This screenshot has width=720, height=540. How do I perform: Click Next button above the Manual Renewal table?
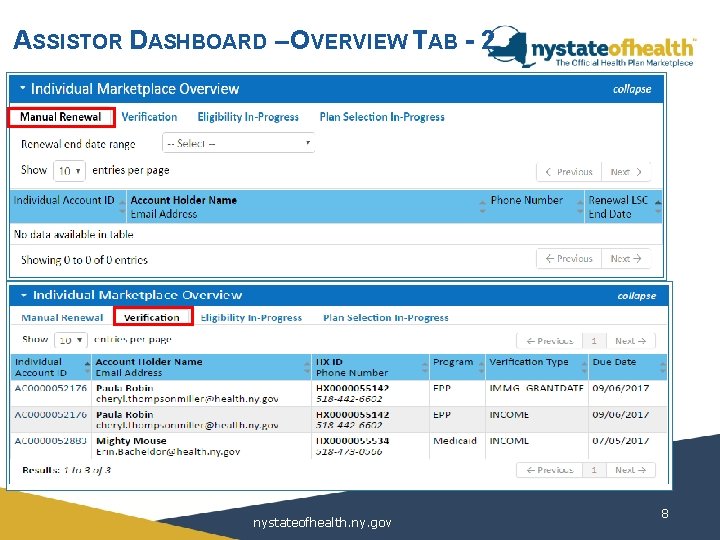(x=626, y=172)
